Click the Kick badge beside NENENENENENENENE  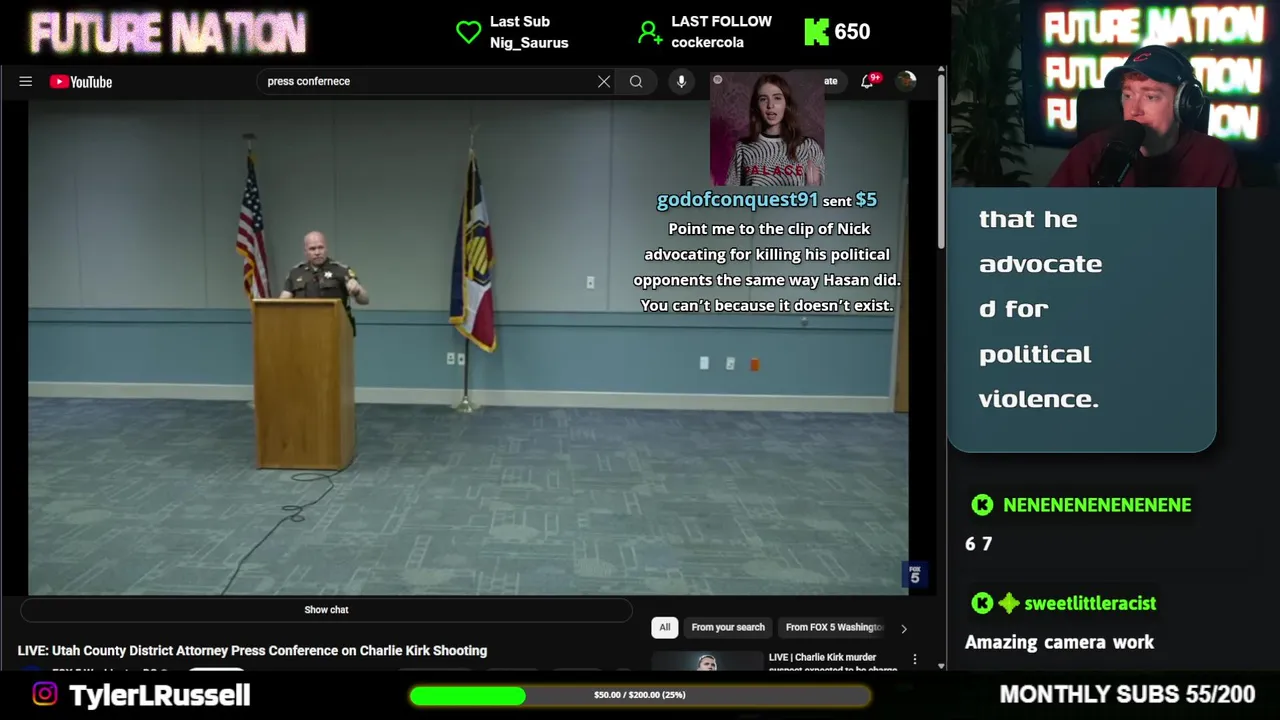(982, 505)
